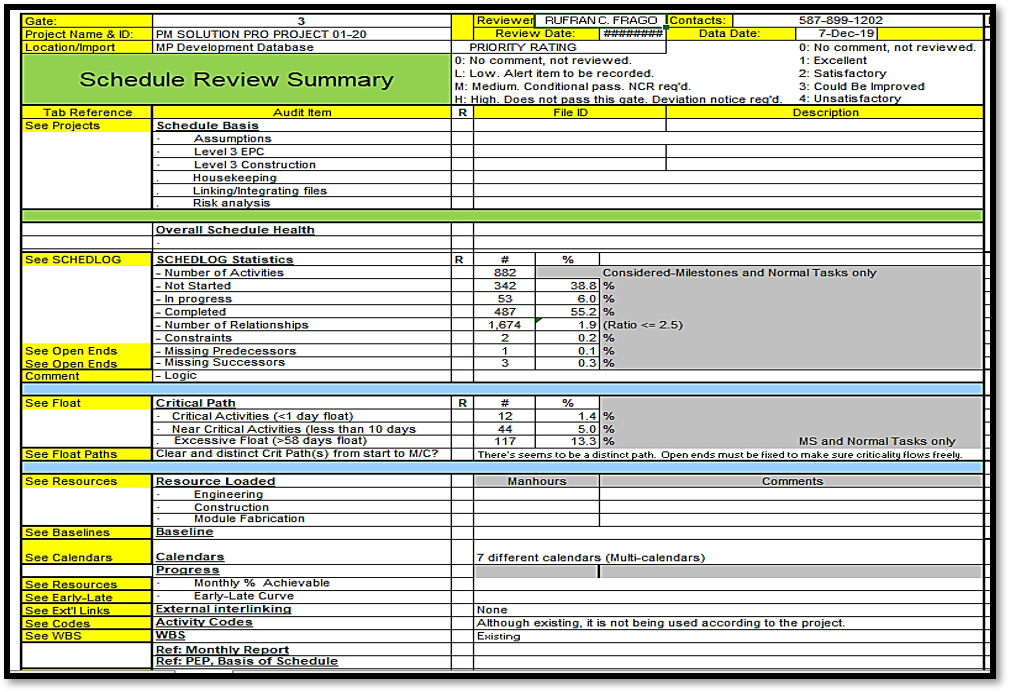Click Completed count 487
This screenshot has height=692, width=1009.
coord(505,312)
